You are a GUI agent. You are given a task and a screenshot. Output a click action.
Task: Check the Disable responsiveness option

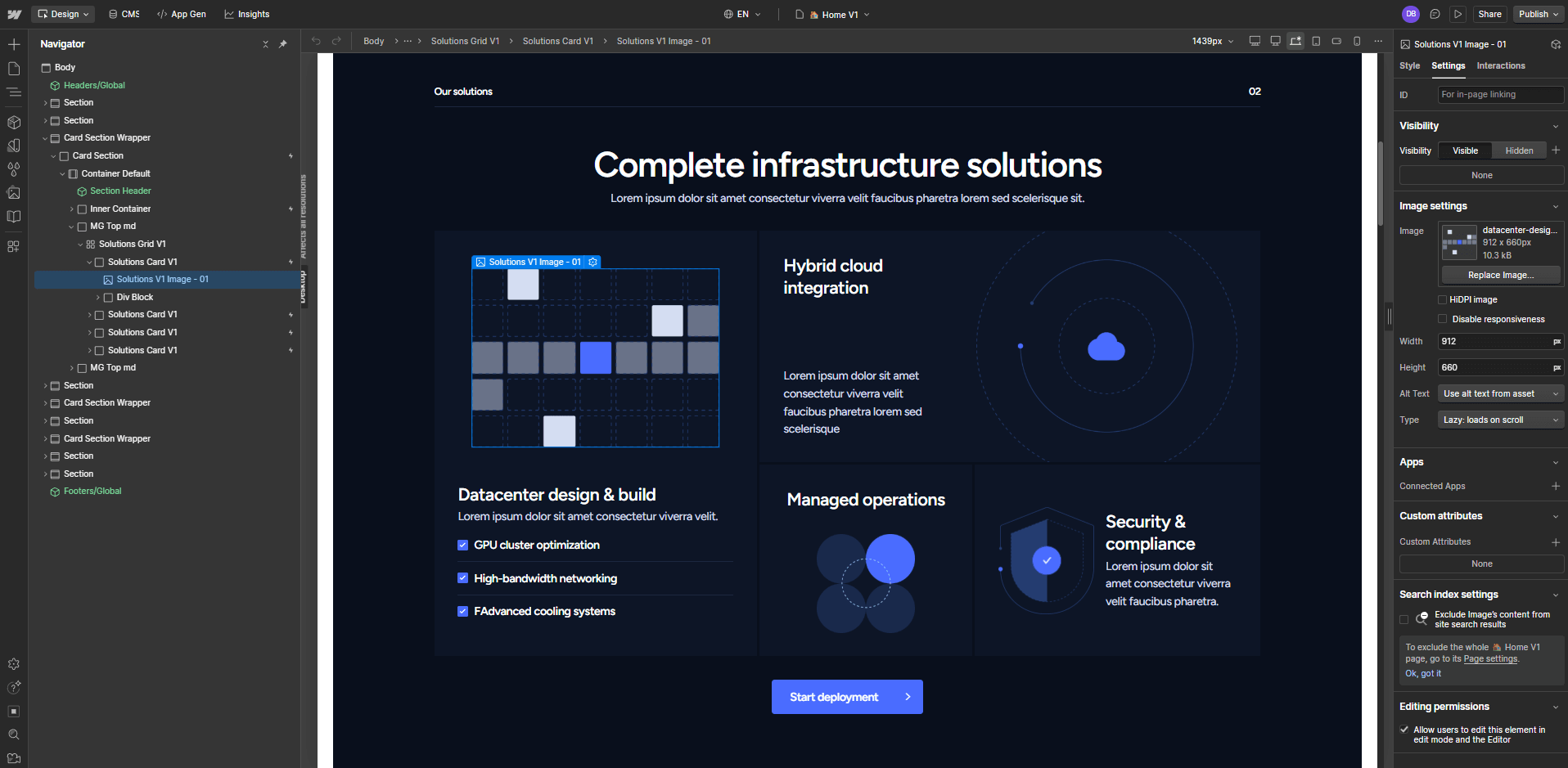[x=1443, y=318]
